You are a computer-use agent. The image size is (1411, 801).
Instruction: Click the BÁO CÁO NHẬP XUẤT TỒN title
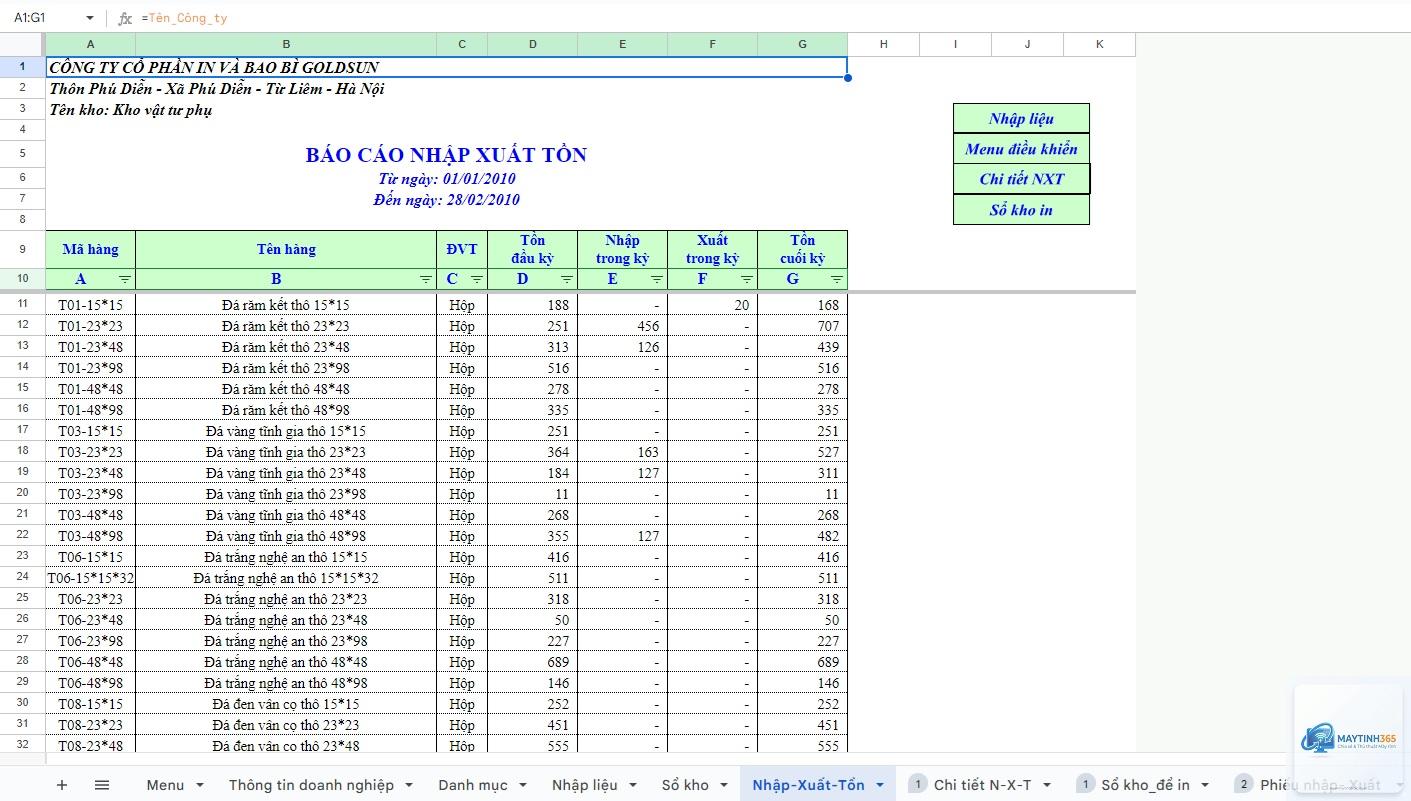(x=446, y=154)
